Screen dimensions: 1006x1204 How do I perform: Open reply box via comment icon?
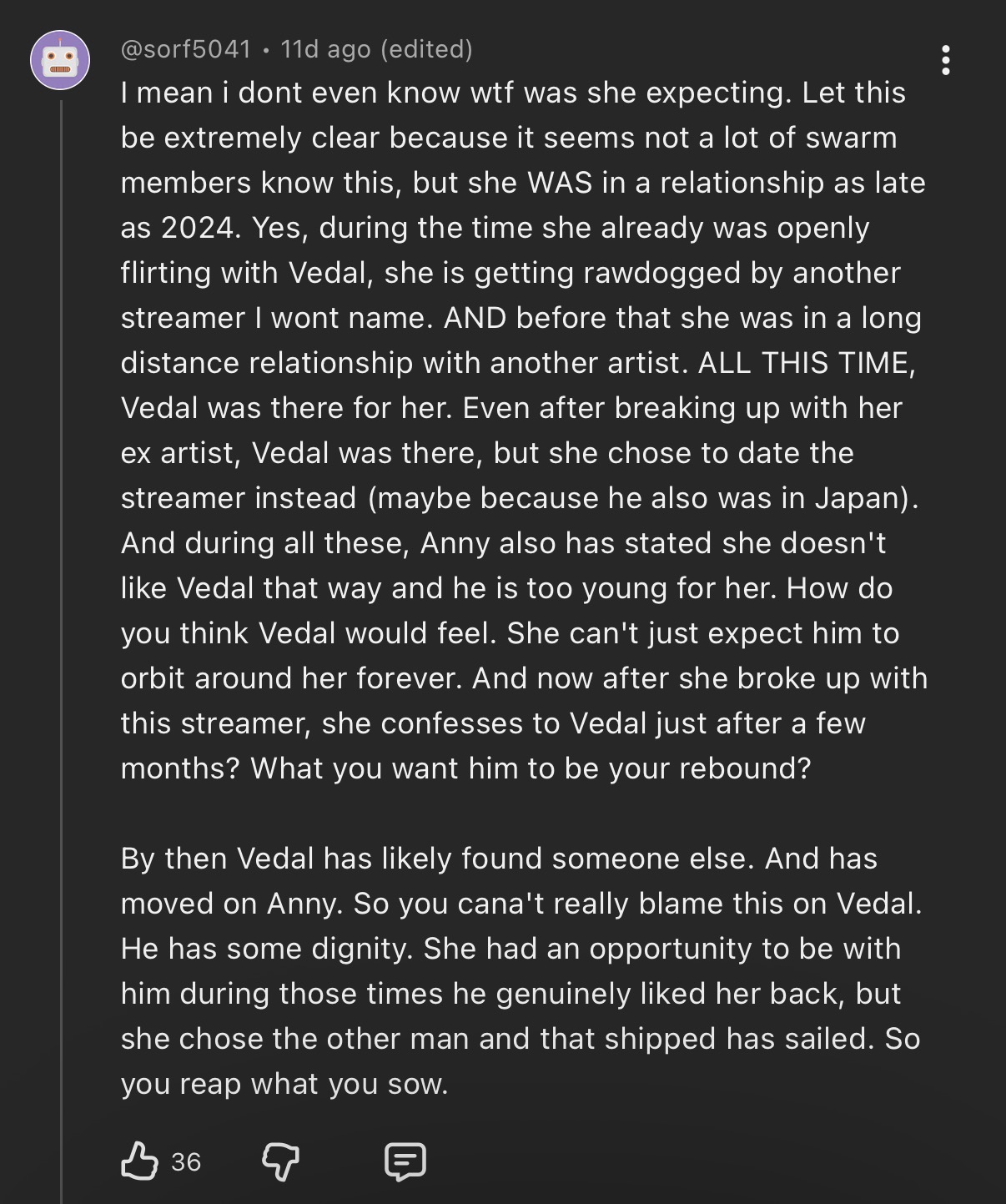(x=405, y=1161)
